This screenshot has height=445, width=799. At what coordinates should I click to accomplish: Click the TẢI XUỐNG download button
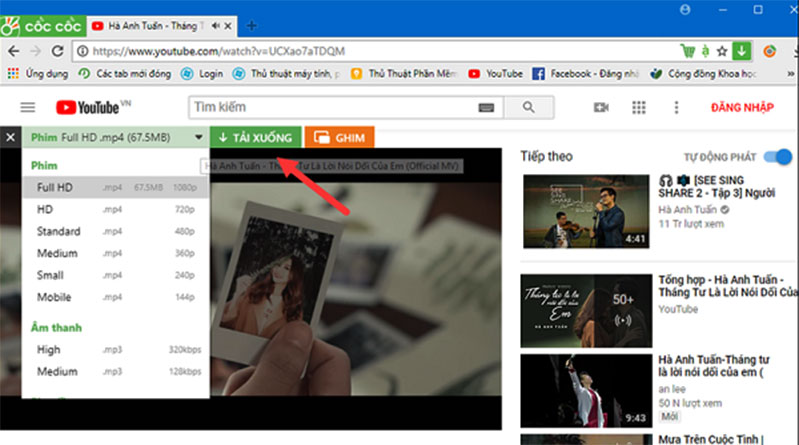point(255,138)
